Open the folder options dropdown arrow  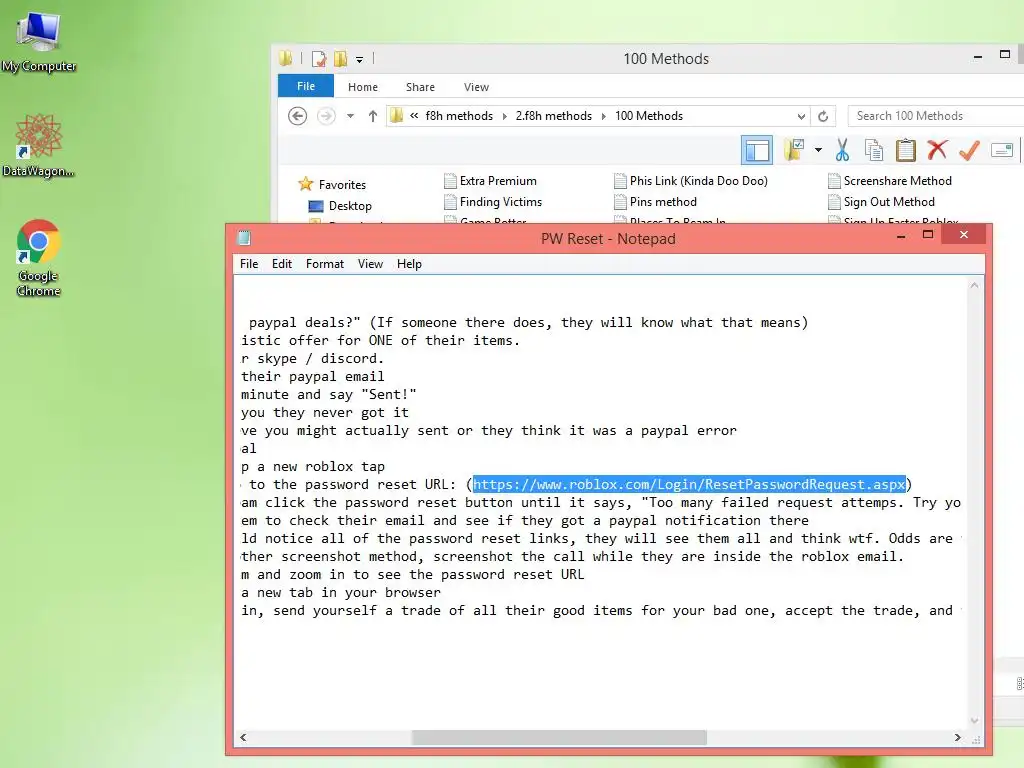(818, 150)
